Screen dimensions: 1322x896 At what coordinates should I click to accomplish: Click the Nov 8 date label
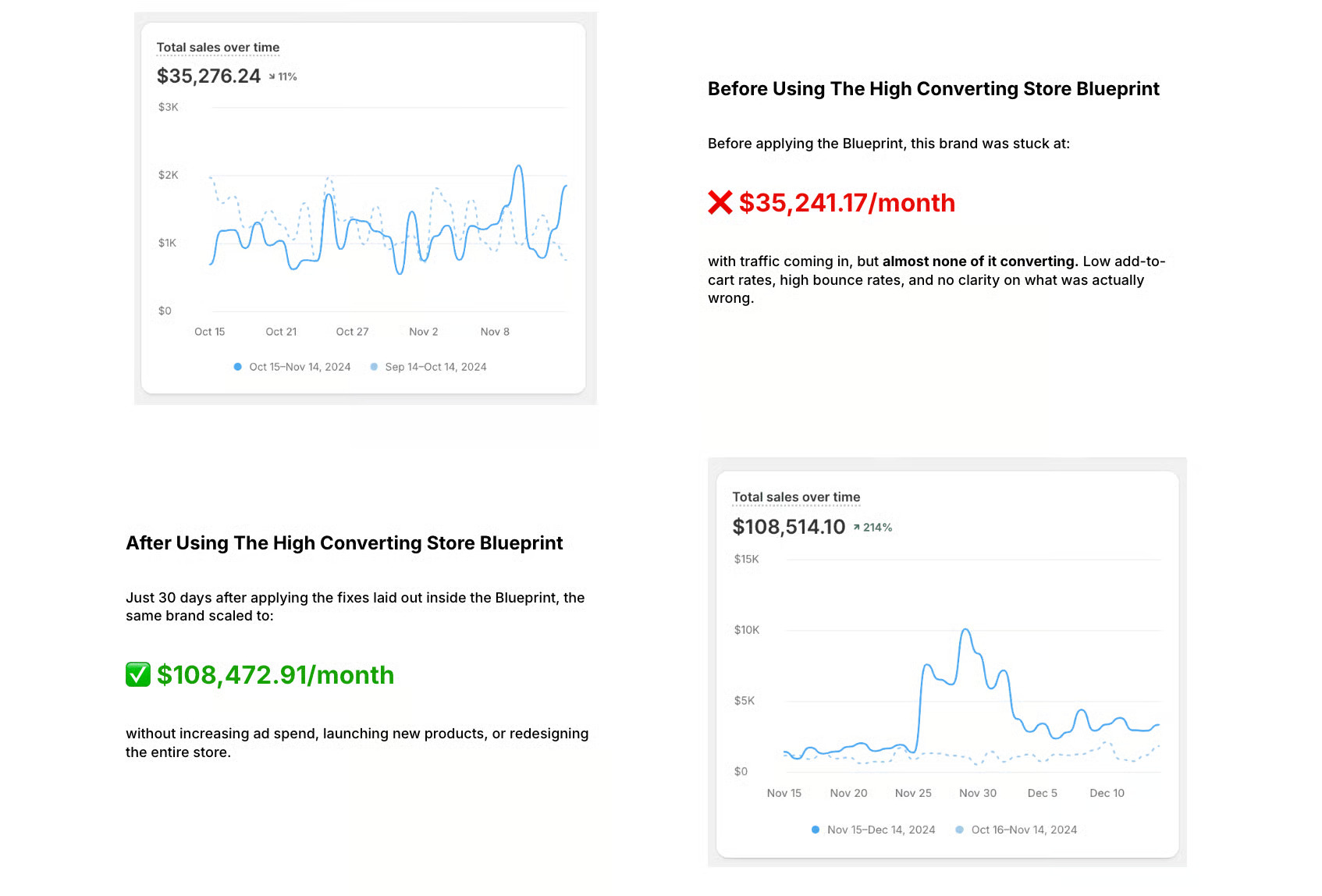pos(495,332)
